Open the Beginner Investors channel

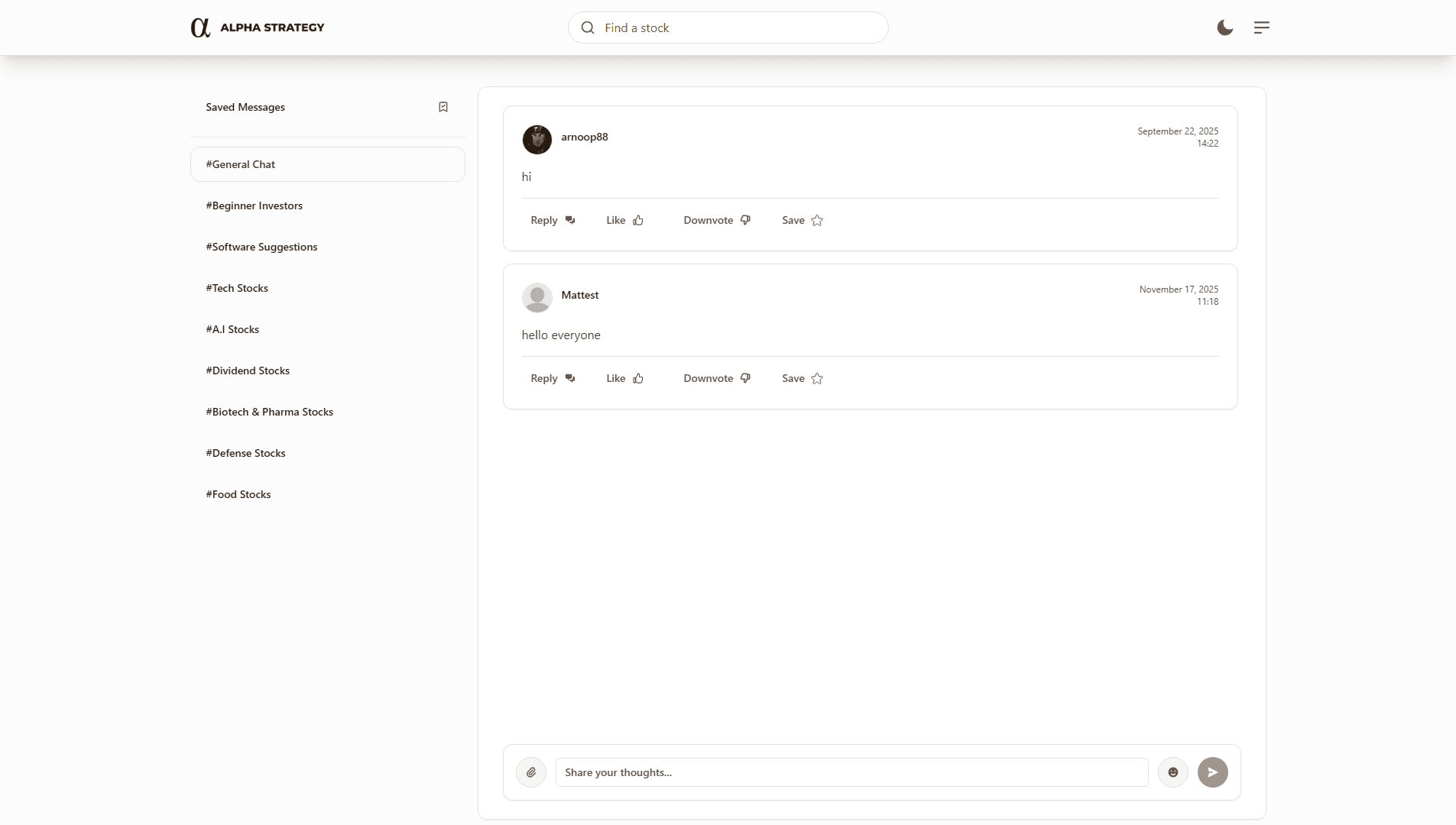tap(254, 205)
